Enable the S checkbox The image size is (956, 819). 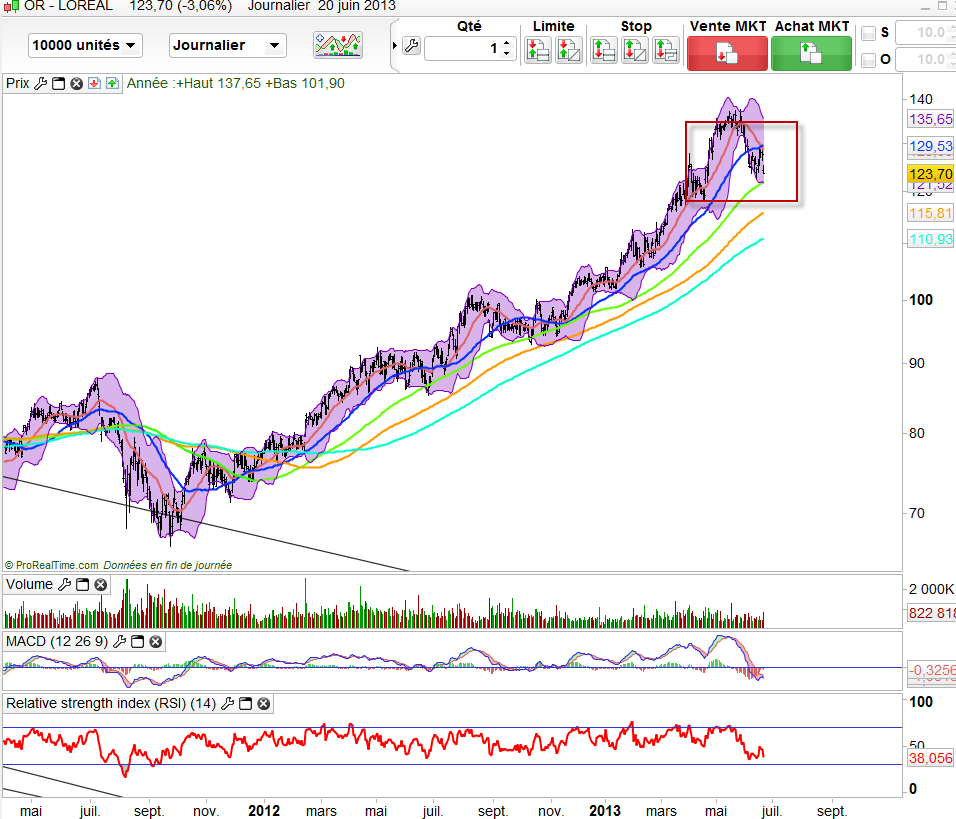click(868, 34)
